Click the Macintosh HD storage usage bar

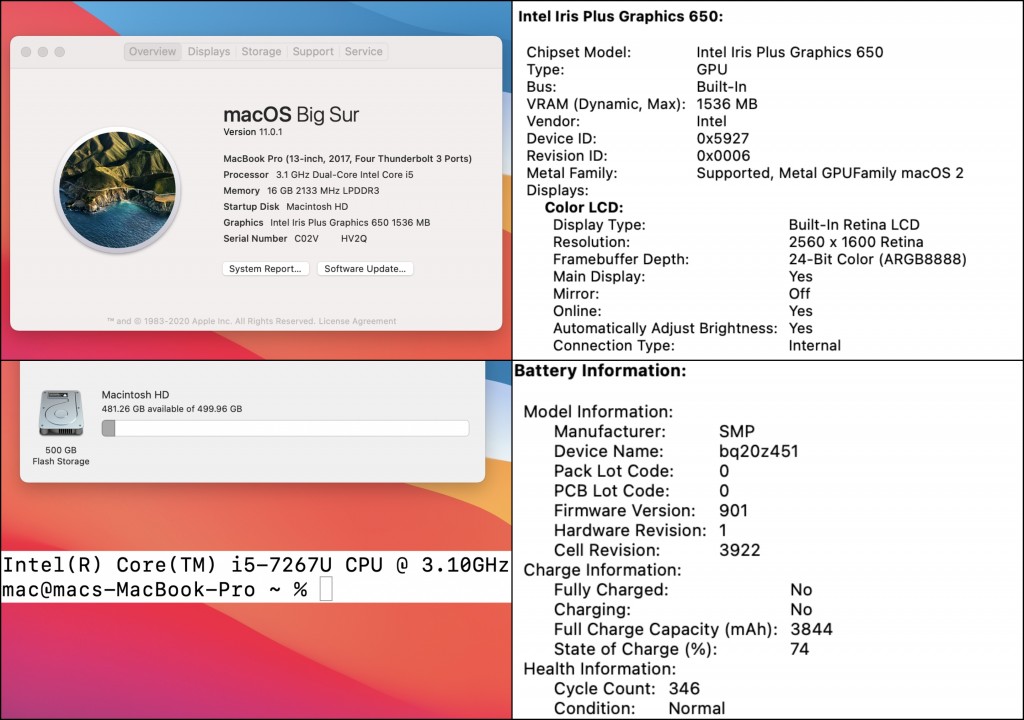tap(285, 429)
